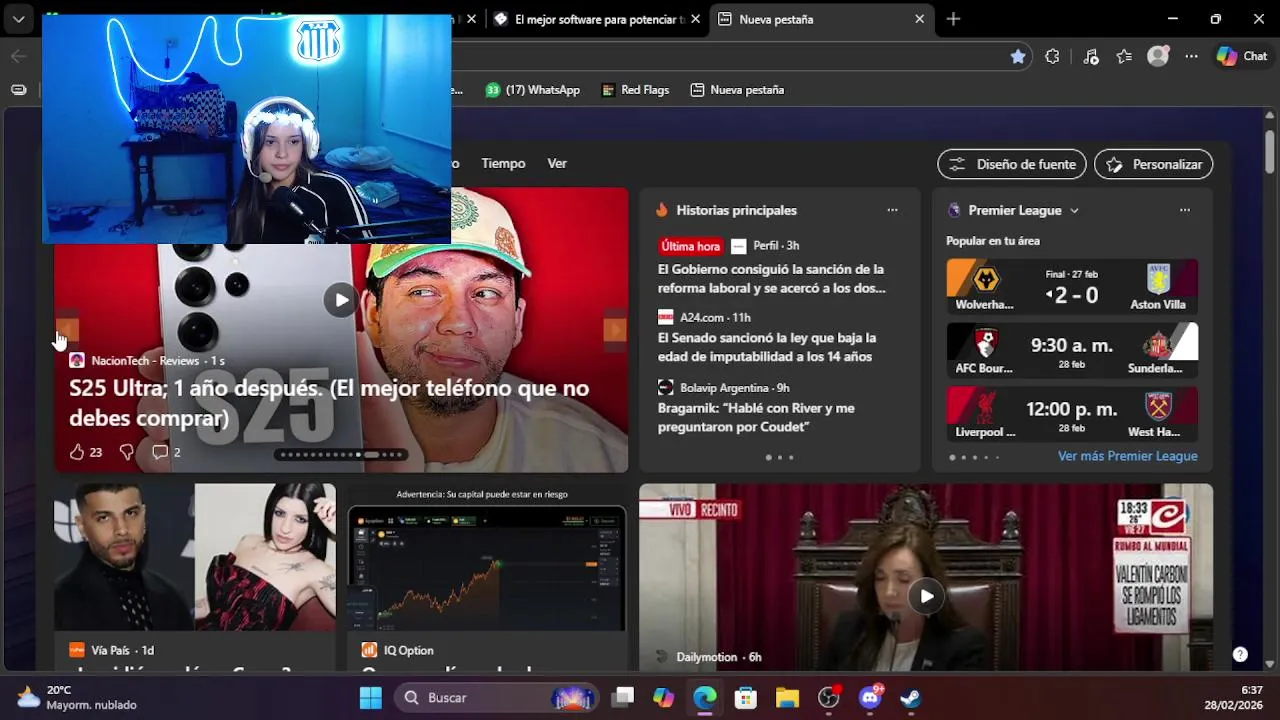This screenshot has width=1280, height=720.
Task: Open article 'Bragarnik: Hablé con River'
Action: click(756, 417)
